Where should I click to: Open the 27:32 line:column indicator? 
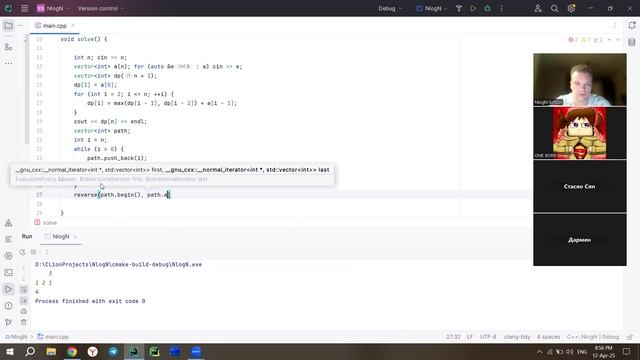point(453,337)
